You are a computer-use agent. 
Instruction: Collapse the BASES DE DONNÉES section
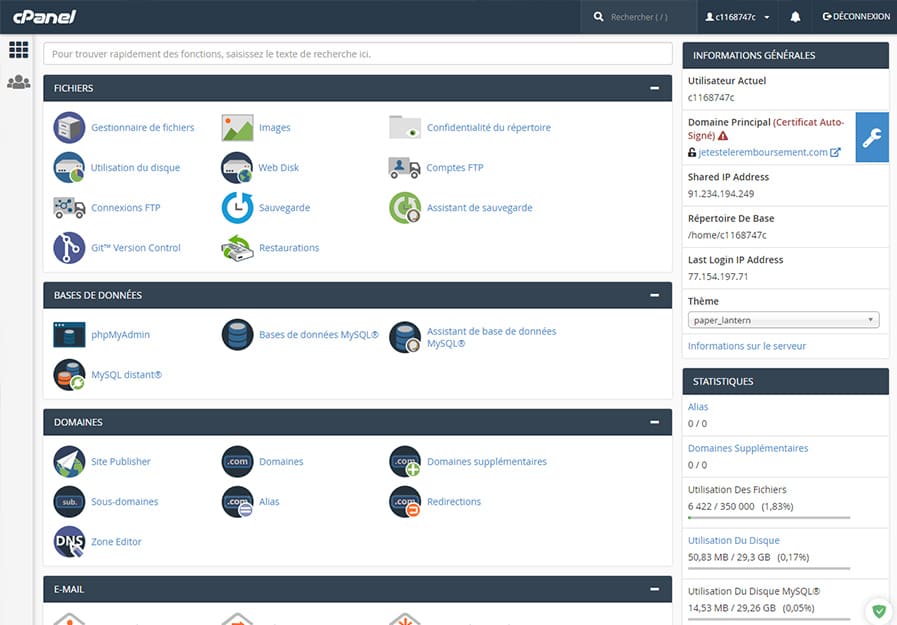[654, 295]
